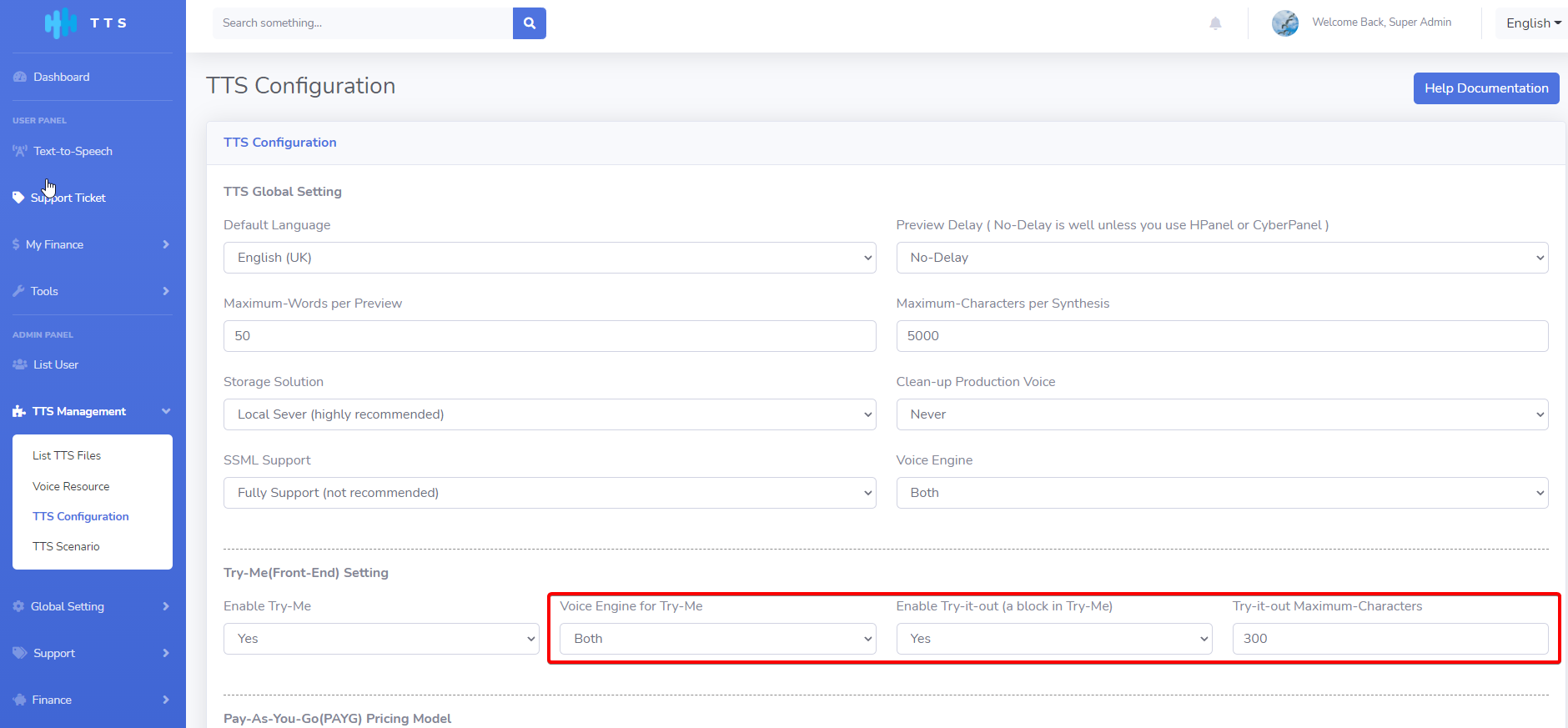
Task: Open the Voice Engine for Try-Me dropdown
Action: (x=718, y=639)
